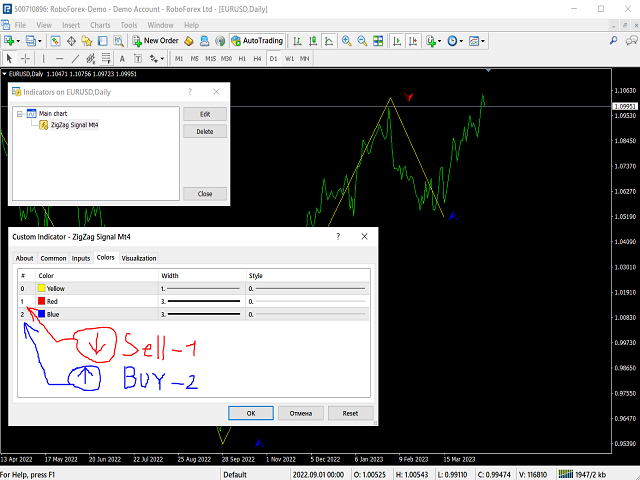The image size is (640, 480).
Task: Toggle chart Auto Scroll
Action: 397,41
